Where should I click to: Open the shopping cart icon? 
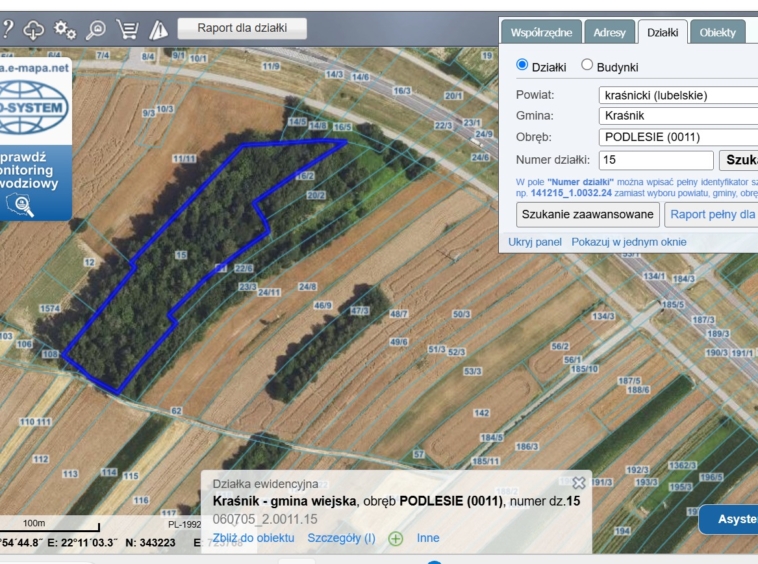[127, 29]
